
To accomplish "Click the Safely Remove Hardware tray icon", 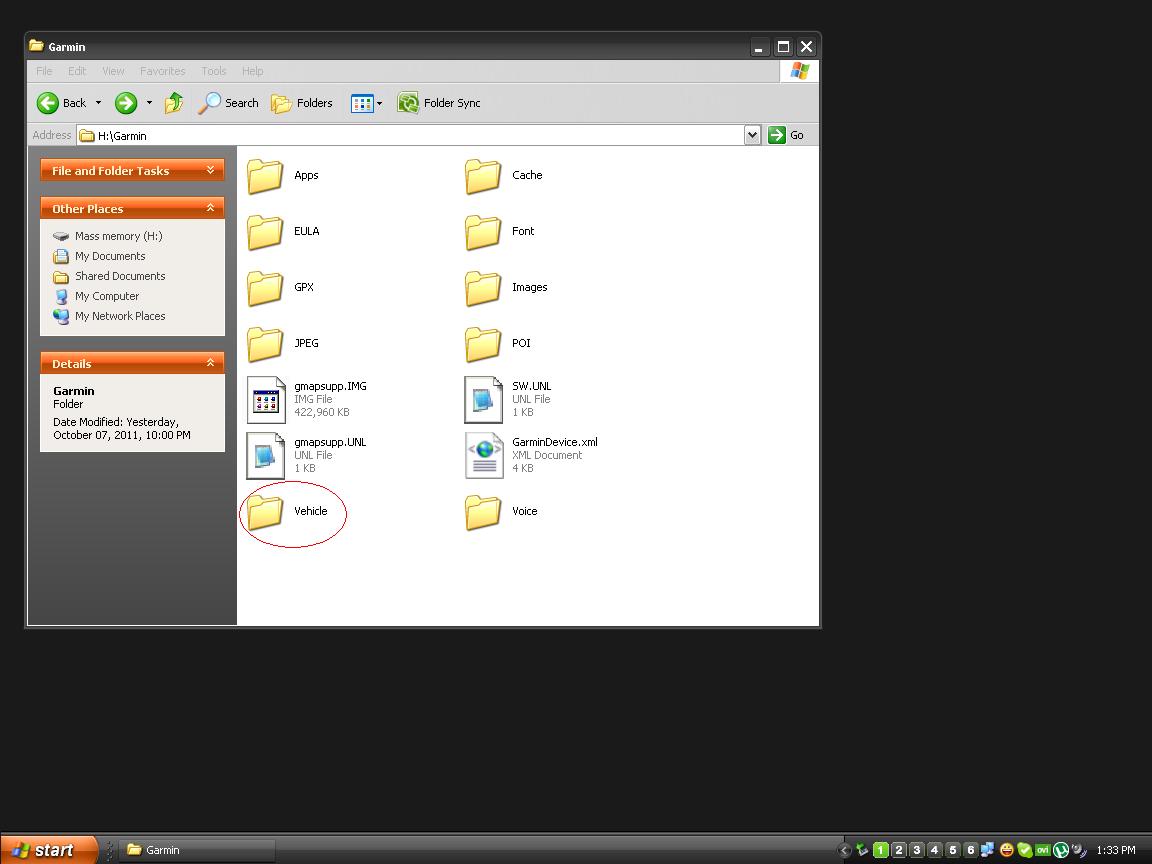I will pos(863,850).
